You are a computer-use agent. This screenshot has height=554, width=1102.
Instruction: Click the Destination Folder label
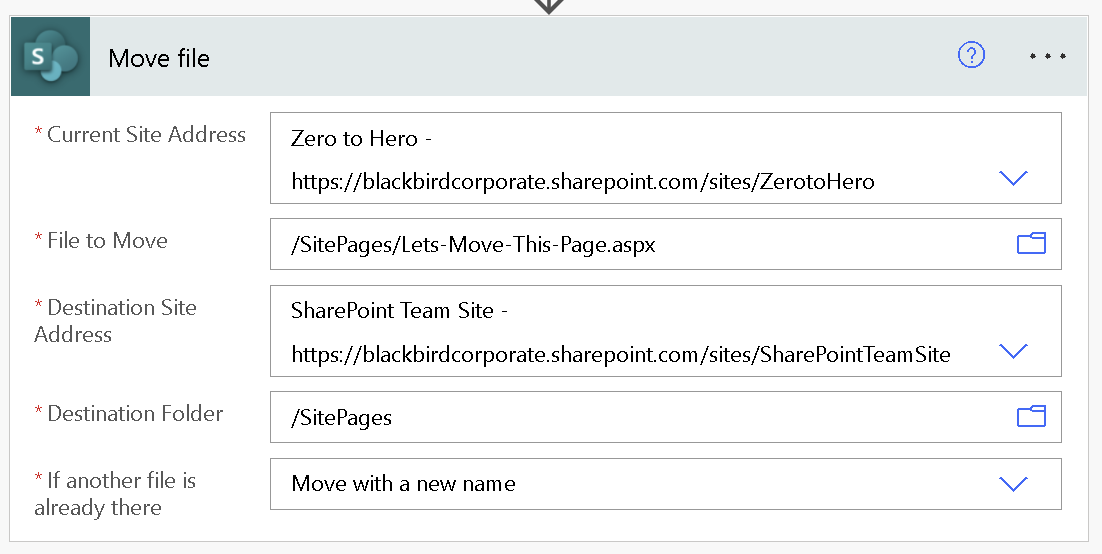(135, 414)
